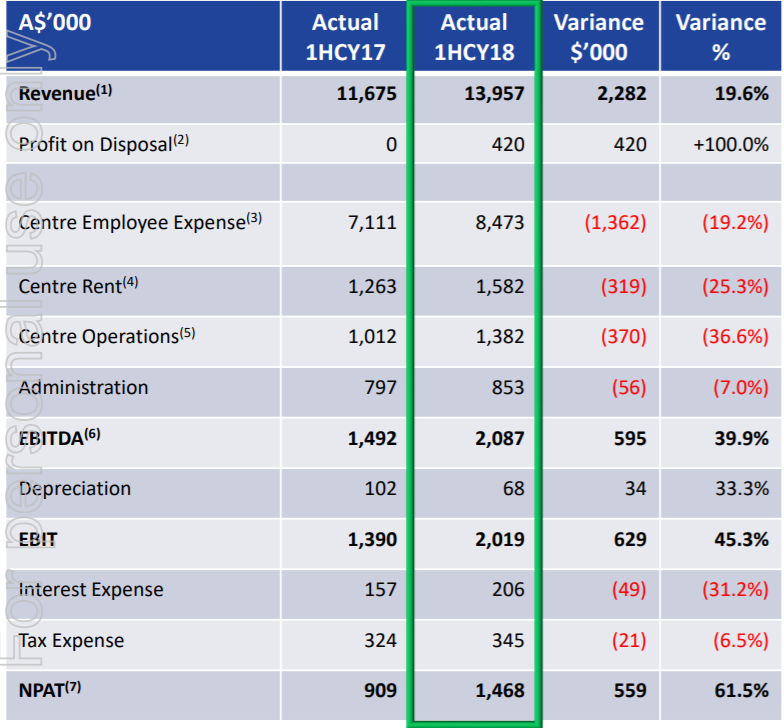Select the NPAT row label

click(x=50, y=690)
